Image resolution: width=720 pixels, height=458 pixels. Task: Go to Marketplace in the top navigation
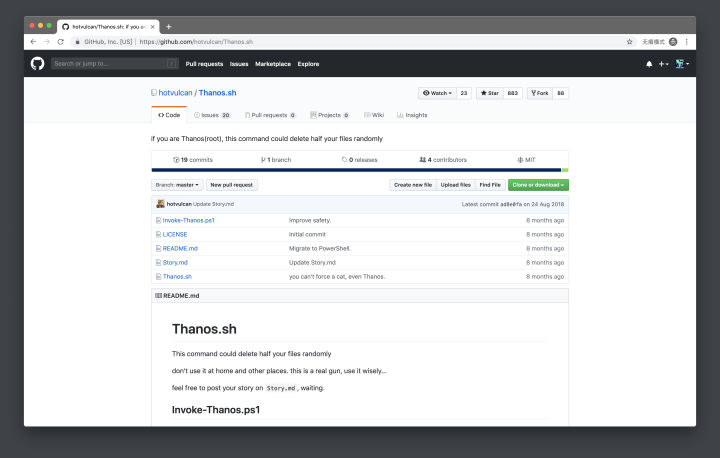tap(273, 64)
